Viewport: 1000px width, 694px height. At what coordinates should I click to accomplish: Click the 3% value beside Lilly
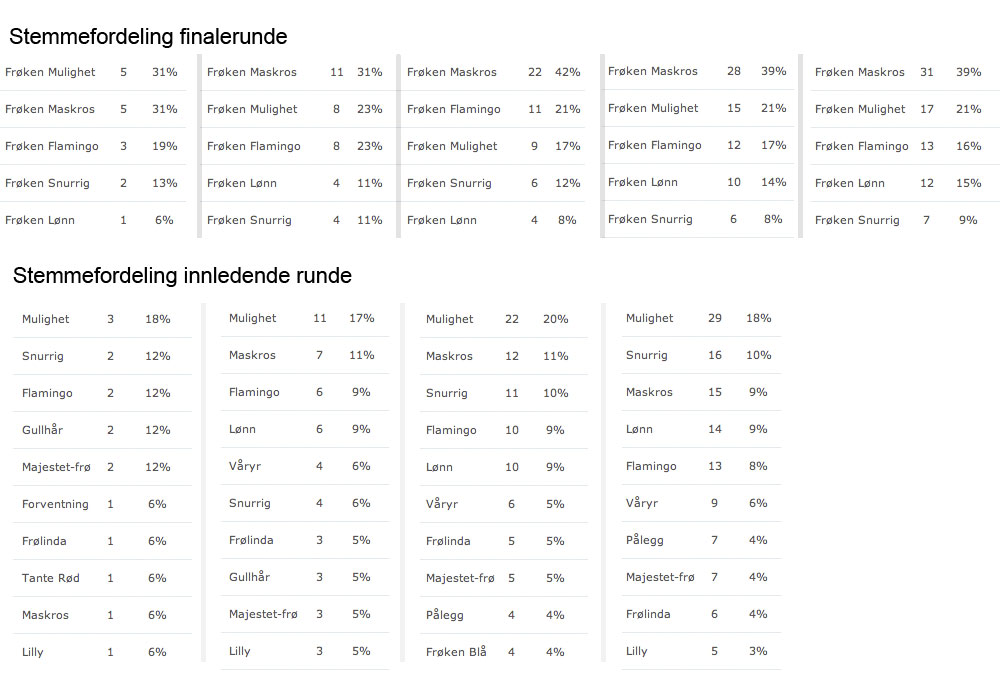click(x=758, y=651)
